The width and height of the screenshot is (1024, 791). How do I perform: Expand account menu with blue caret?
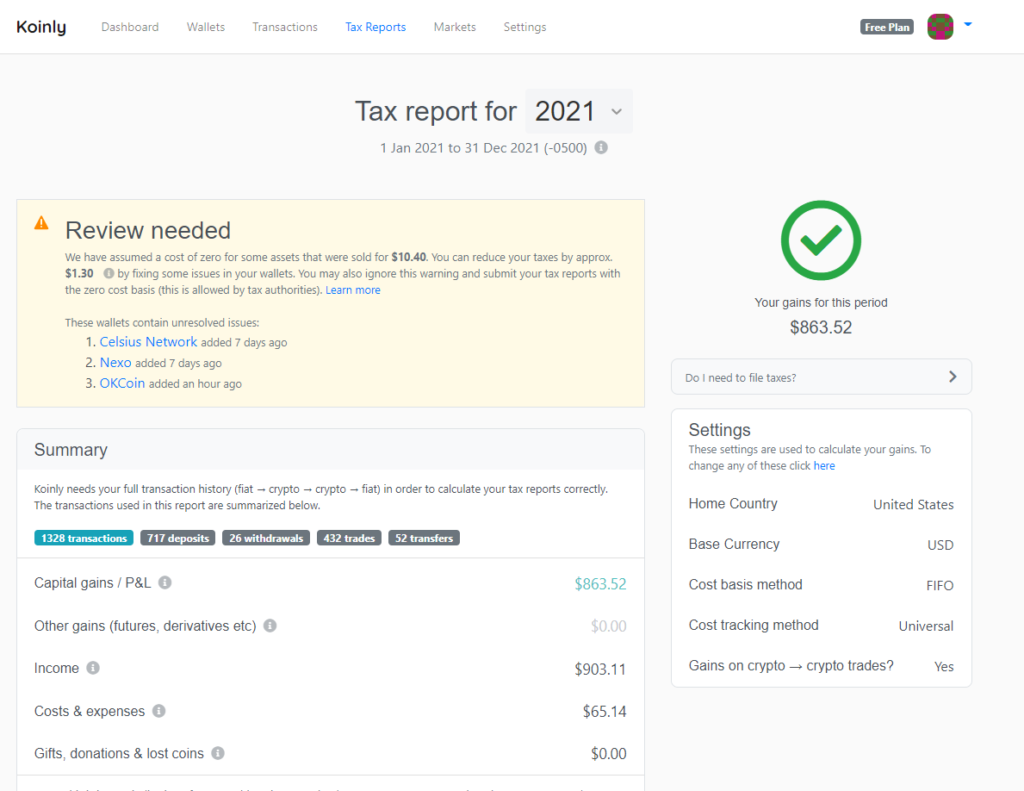[x=968, y=25]
